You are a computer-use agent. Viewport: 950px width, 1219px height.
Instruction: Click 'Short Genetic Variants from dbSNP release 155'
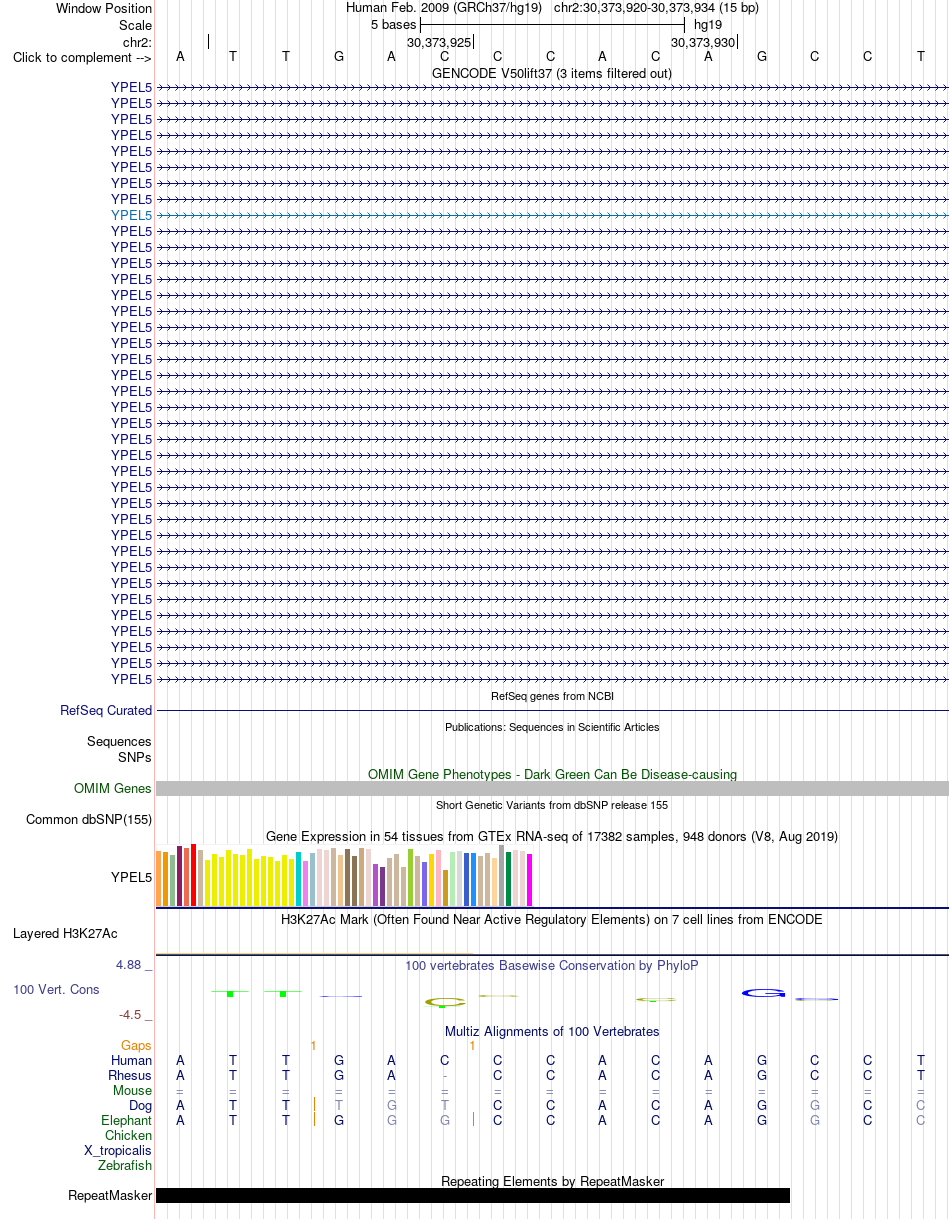[x=552, y=805]
